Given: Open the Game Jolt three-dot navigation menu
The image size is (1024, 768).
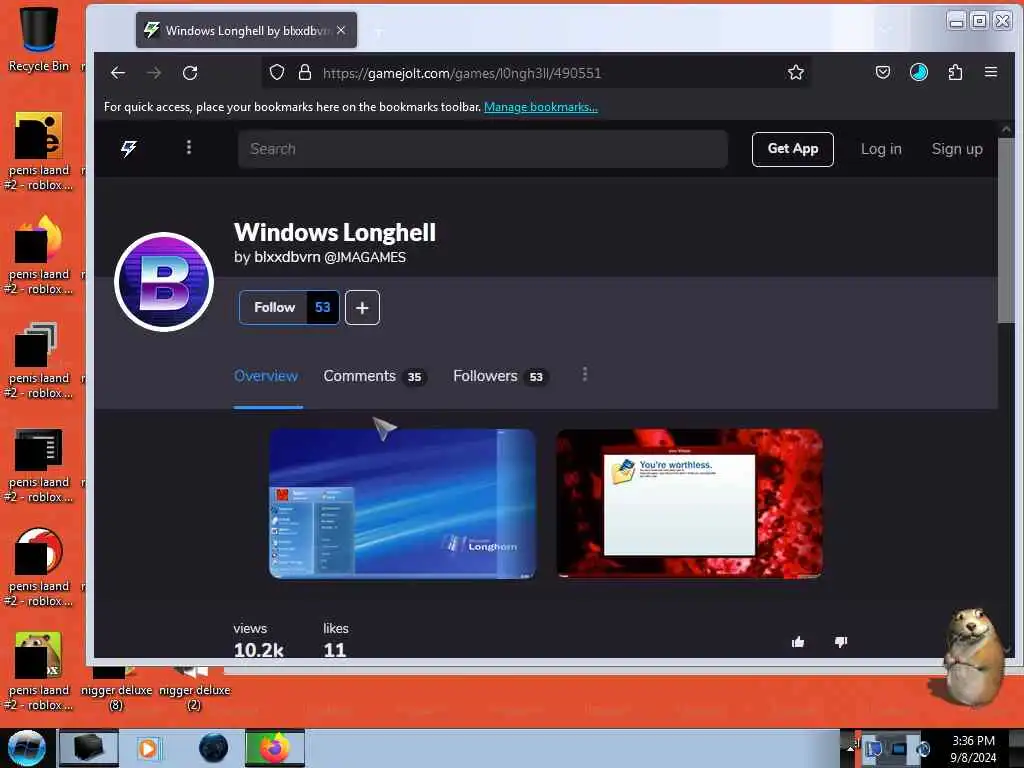Looking at the screenshot, I should (189, 148).
